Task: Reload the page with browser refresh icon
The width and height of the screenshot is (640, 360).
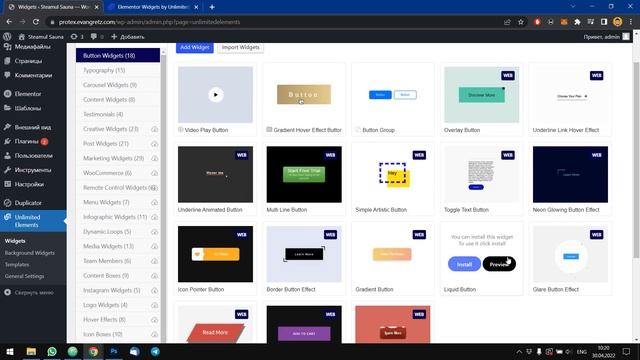Action: tap(36, 22)
